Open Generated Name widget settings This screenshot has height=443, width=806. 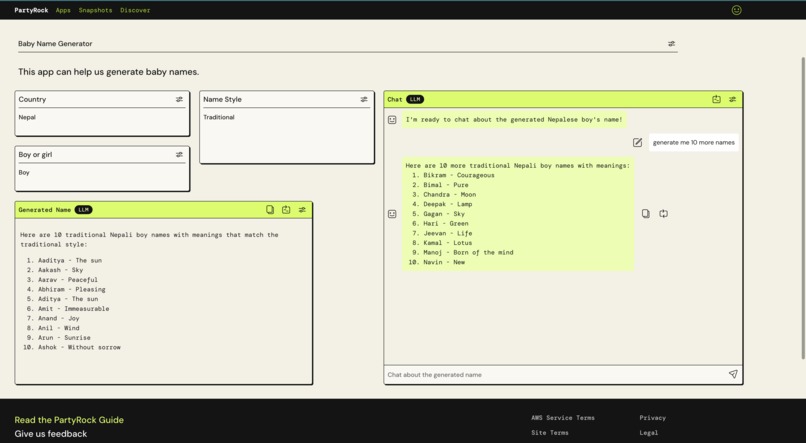(x=302, y=210)
